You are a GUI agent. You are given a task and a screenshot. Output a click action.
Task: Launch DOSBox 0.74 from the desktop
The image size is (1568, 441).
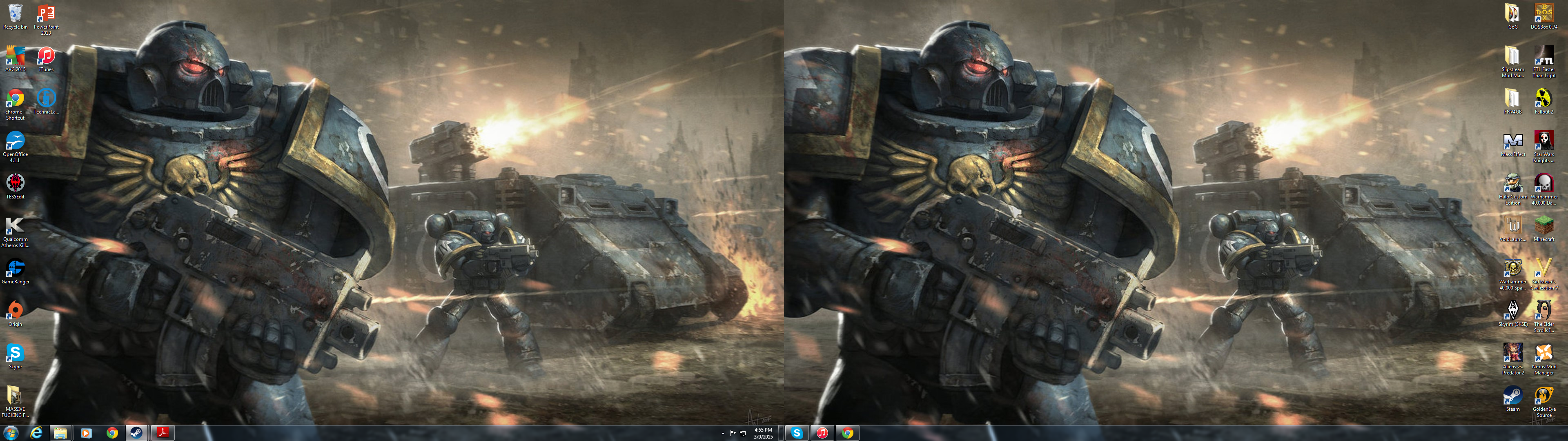[x=1543, y=17]
